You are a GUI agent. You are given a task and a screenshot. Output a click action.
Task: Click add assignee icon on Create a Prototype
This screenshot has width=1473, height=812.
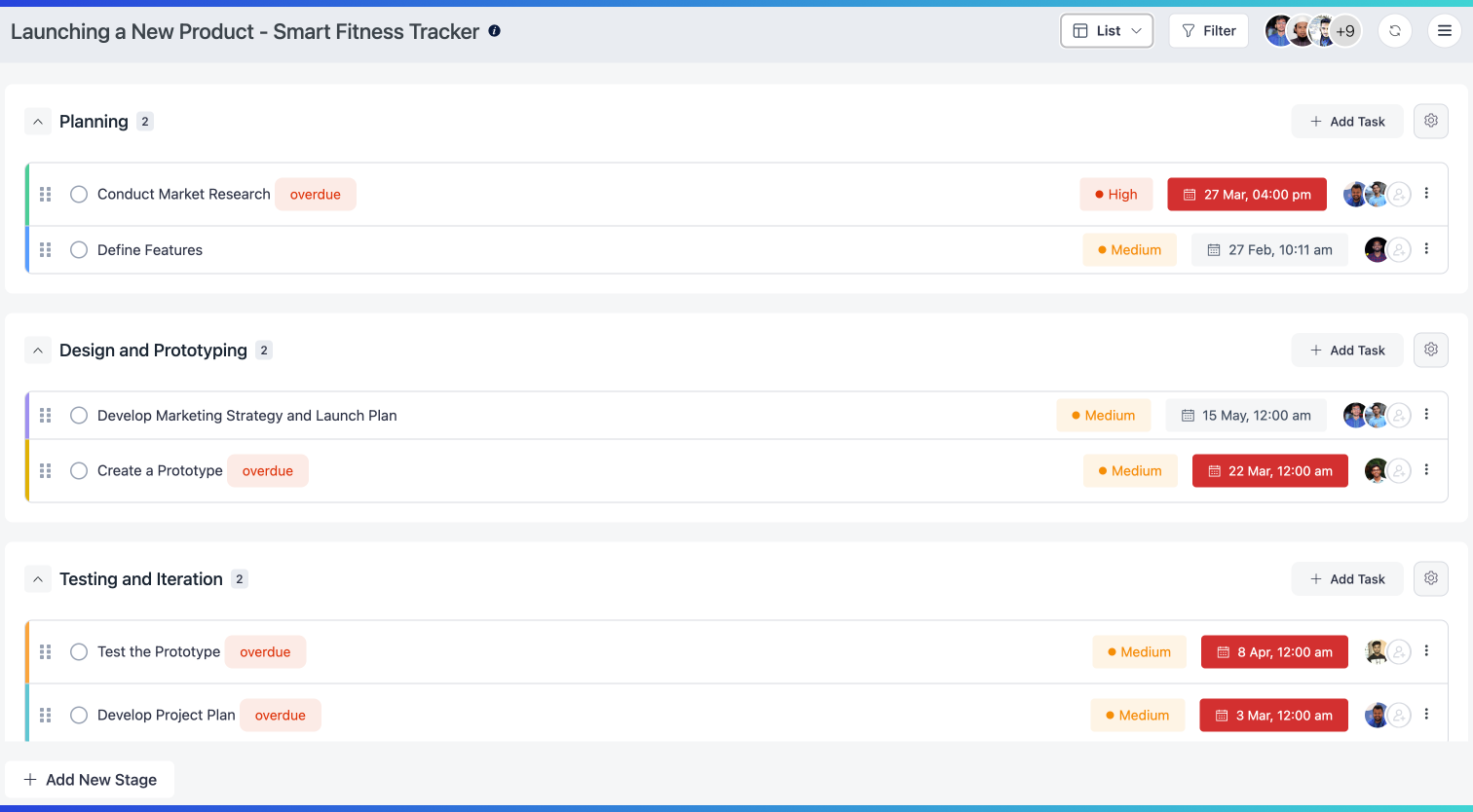1399,471
